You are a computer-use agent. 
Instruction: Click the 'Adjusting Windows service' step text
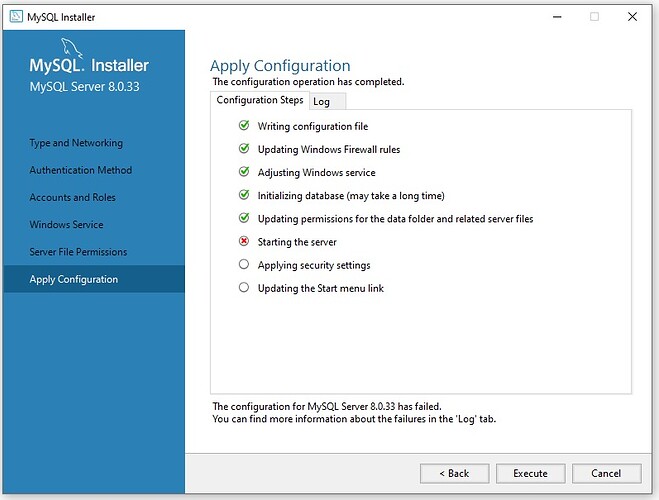tap(316, 173)
